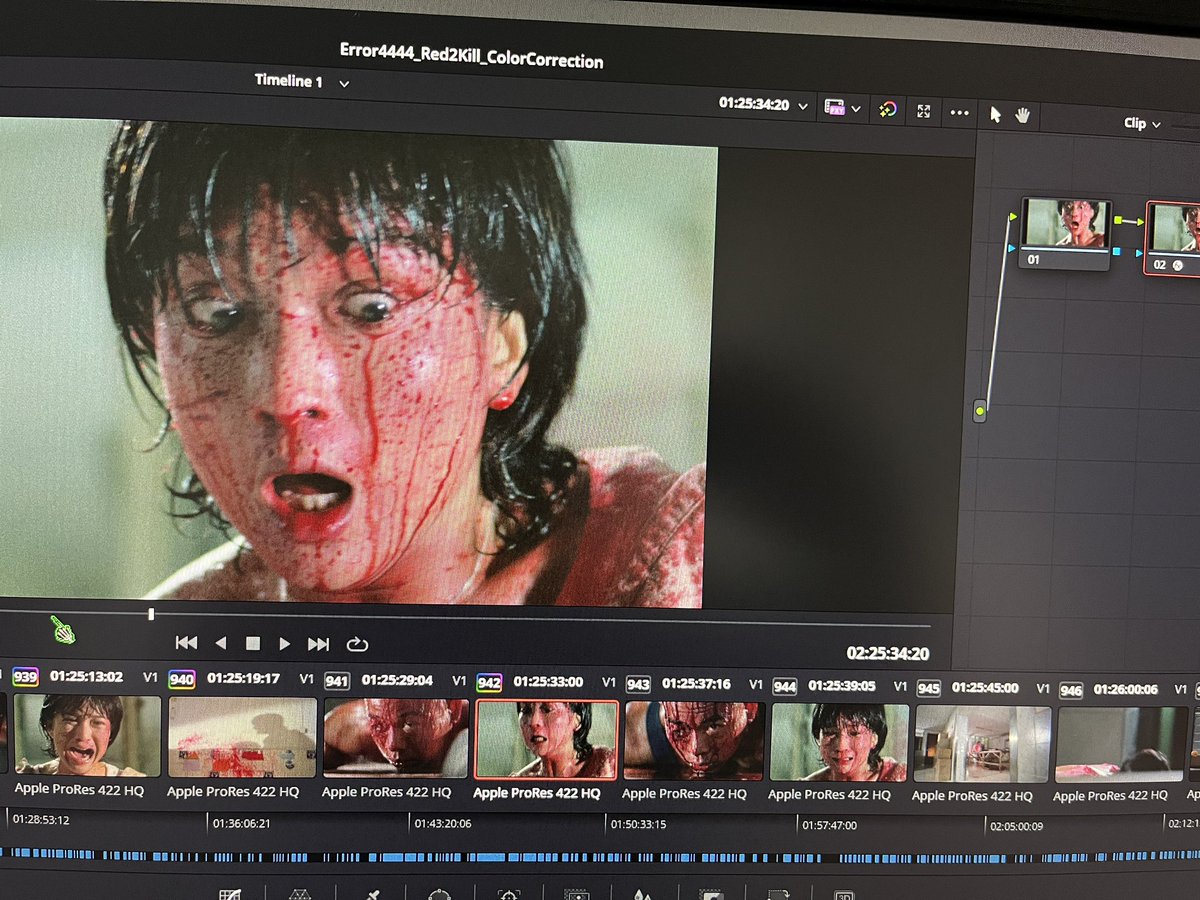Open the Tracker palette icon
The height and width of the screenshot is (900, 1200).
tap(509, 897)
